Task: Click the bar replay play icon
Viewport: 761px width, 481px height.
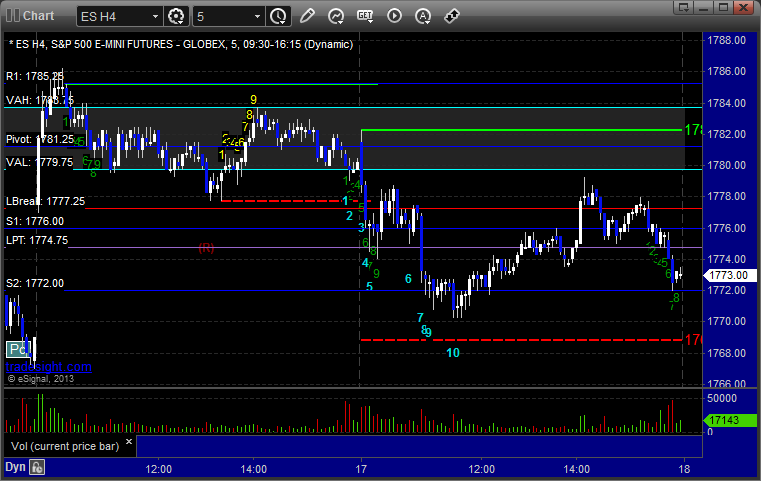Action: (394, 16)
